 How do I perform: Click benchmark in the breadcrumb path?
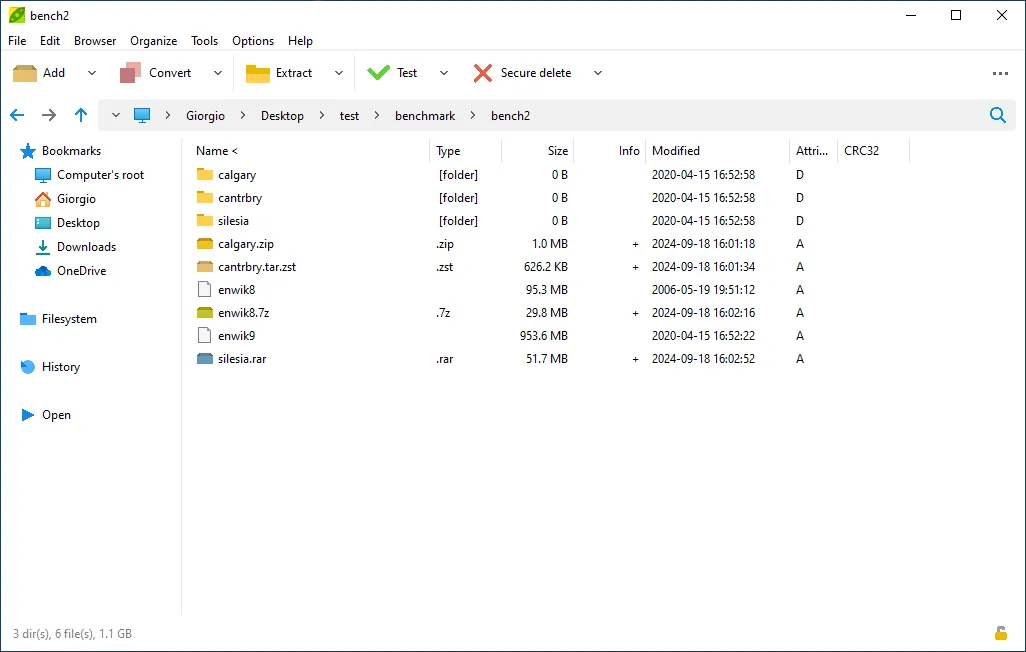pos(425,115)
